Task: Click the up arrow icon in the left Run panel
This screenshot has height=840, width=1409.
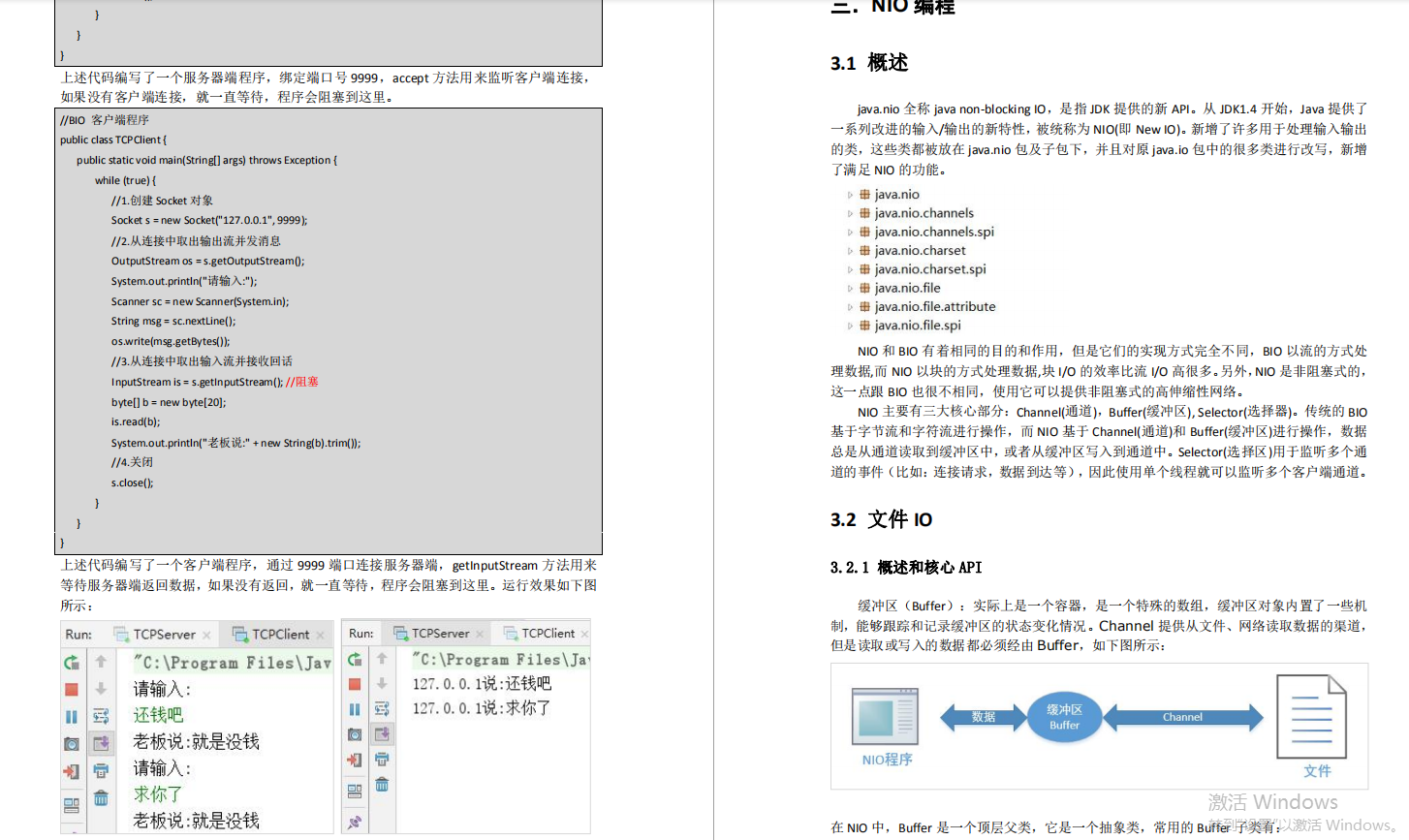Action: coord(101,662)
